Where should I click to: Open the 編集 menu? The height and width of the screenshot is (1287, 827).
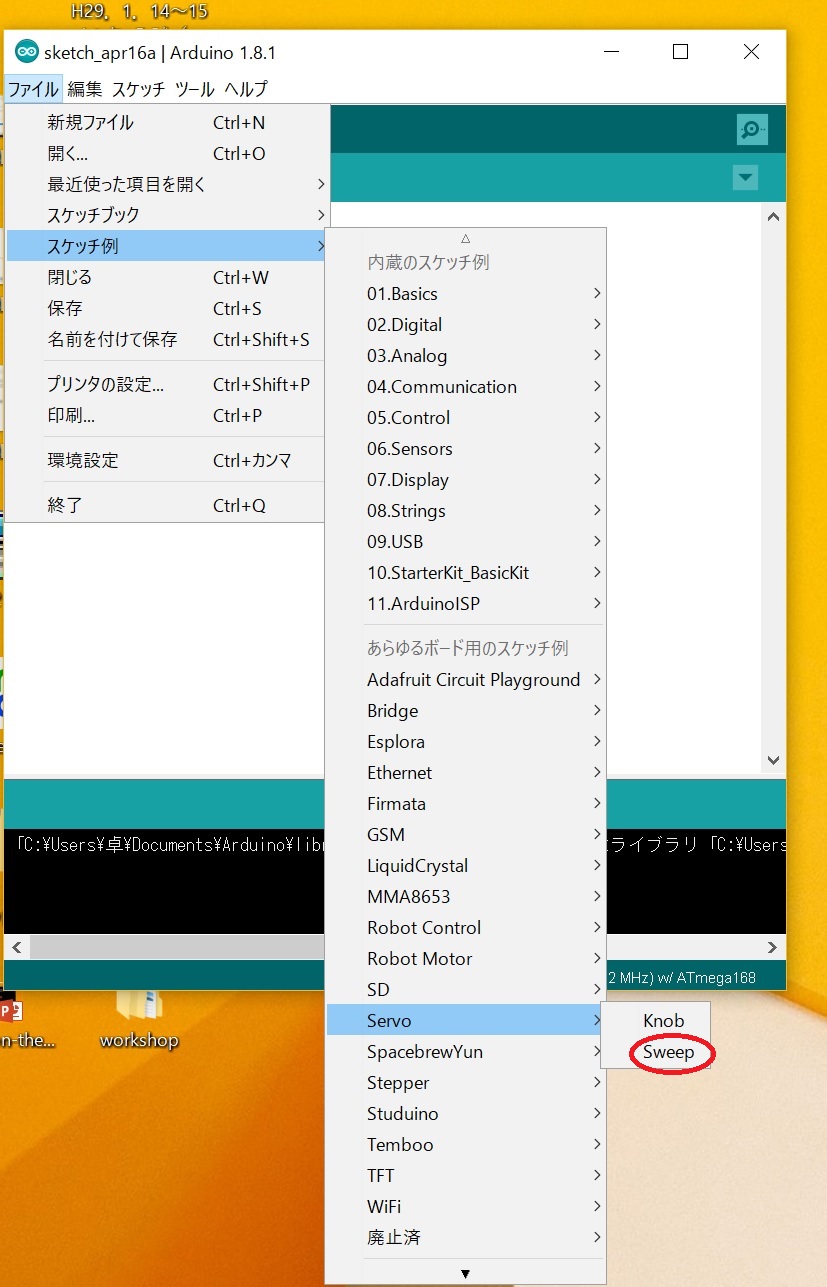pos(85,89)
